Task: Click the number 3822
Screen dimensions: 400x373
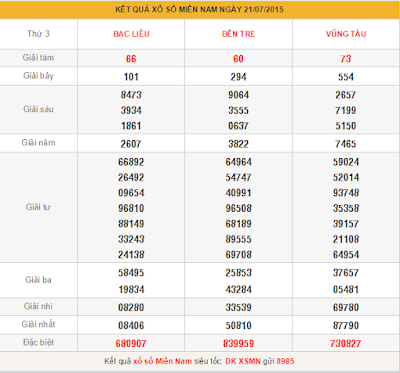Action: click(238, 144)
